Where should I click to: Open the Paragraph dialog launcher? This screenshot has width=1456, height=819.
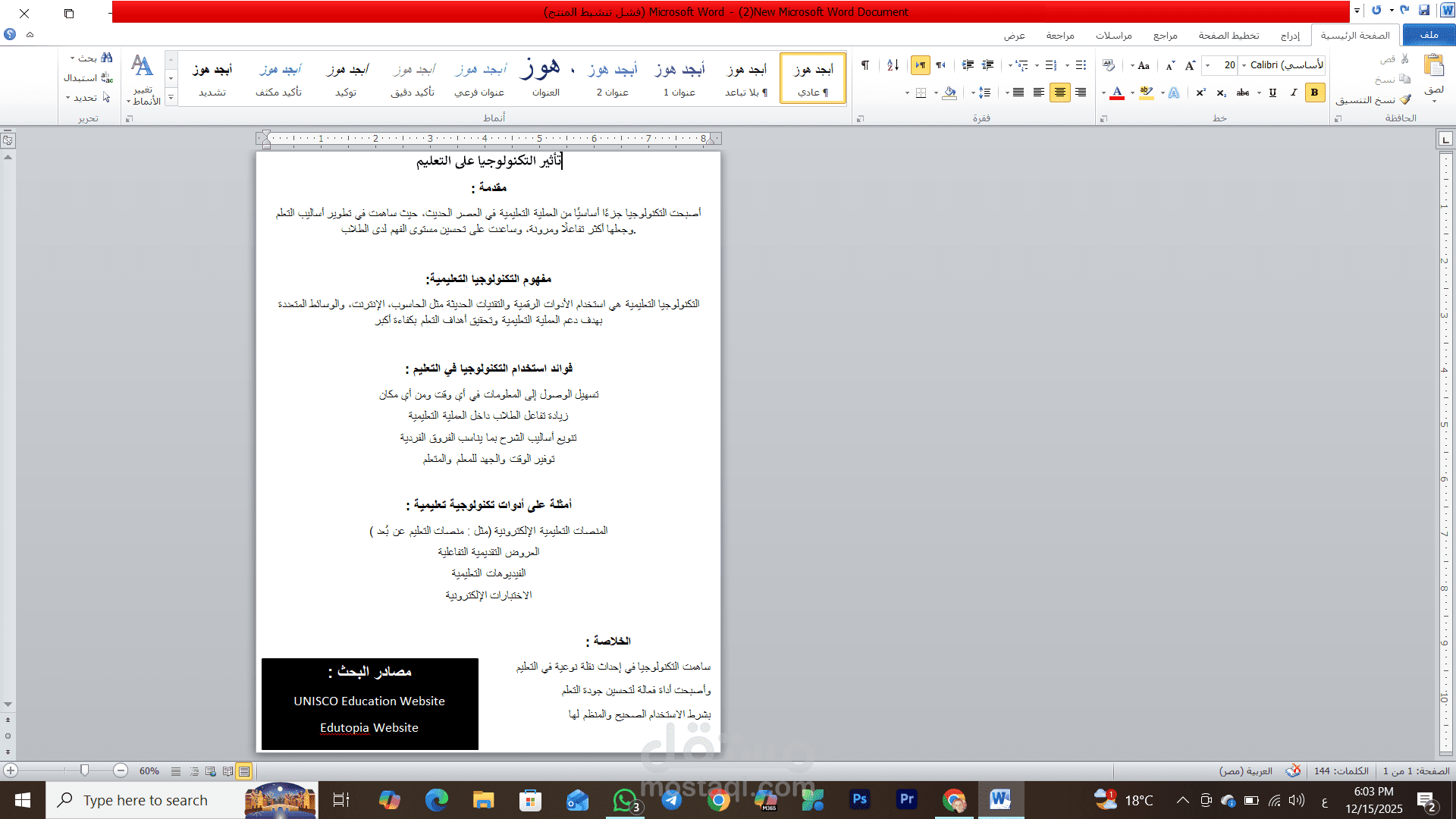[x=860, y=118]
